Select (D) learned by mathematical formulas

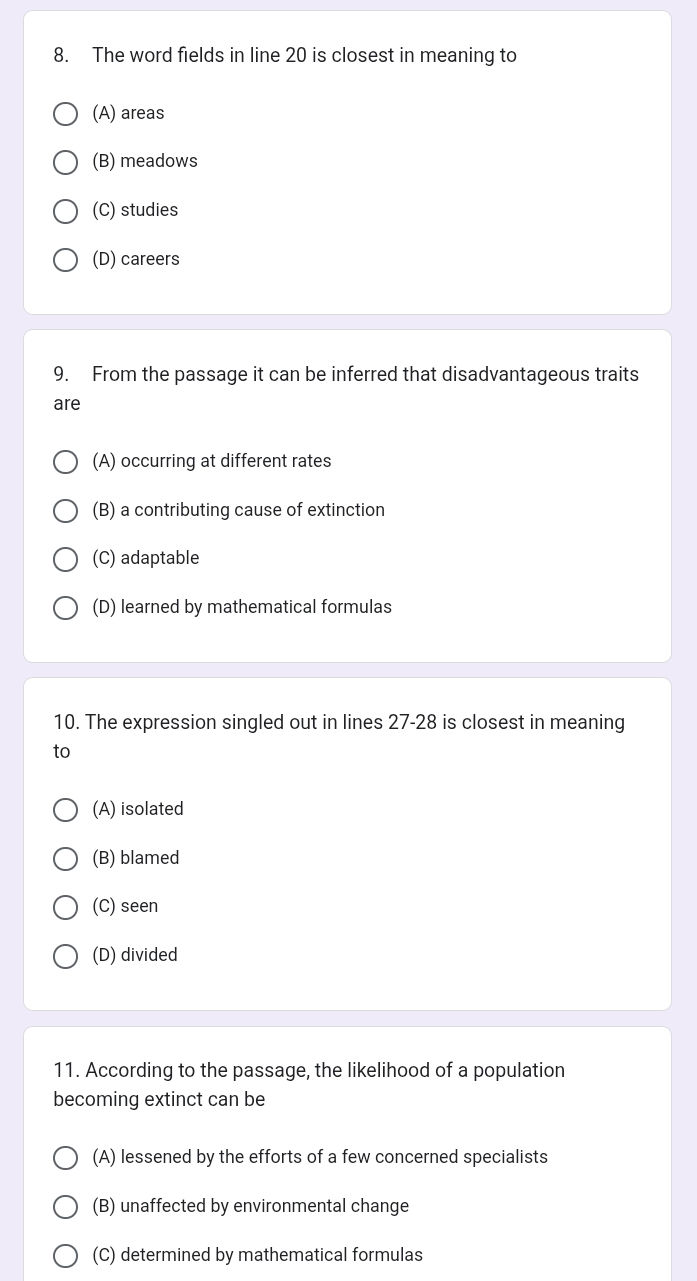point(65,608)
